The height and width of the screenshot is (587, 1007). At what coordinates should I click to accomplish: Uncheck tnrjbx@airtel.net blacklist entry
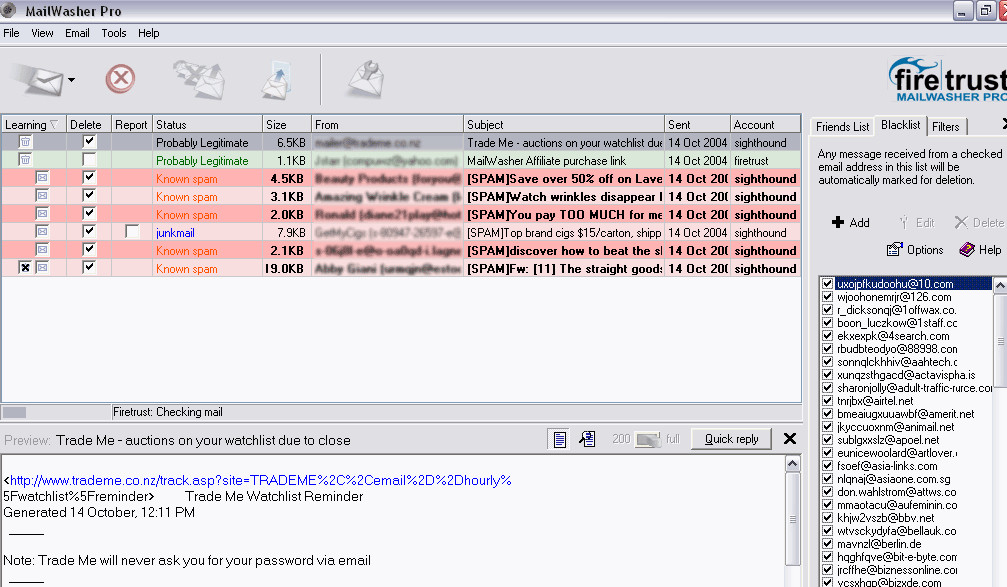click(x=827, y=401)
